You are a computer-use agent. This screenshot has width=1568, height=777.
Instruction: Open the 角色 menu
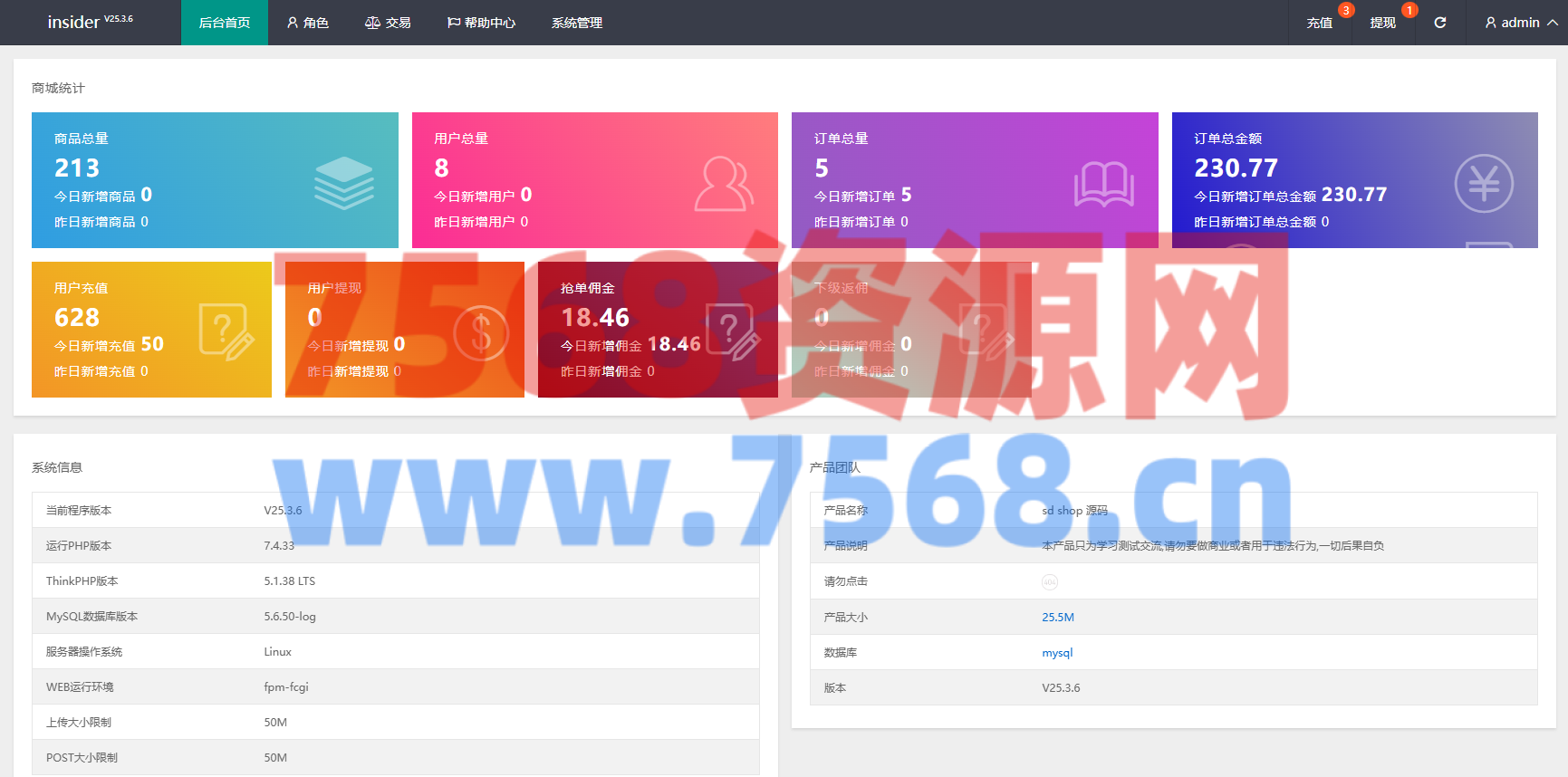tap(307, 23)
